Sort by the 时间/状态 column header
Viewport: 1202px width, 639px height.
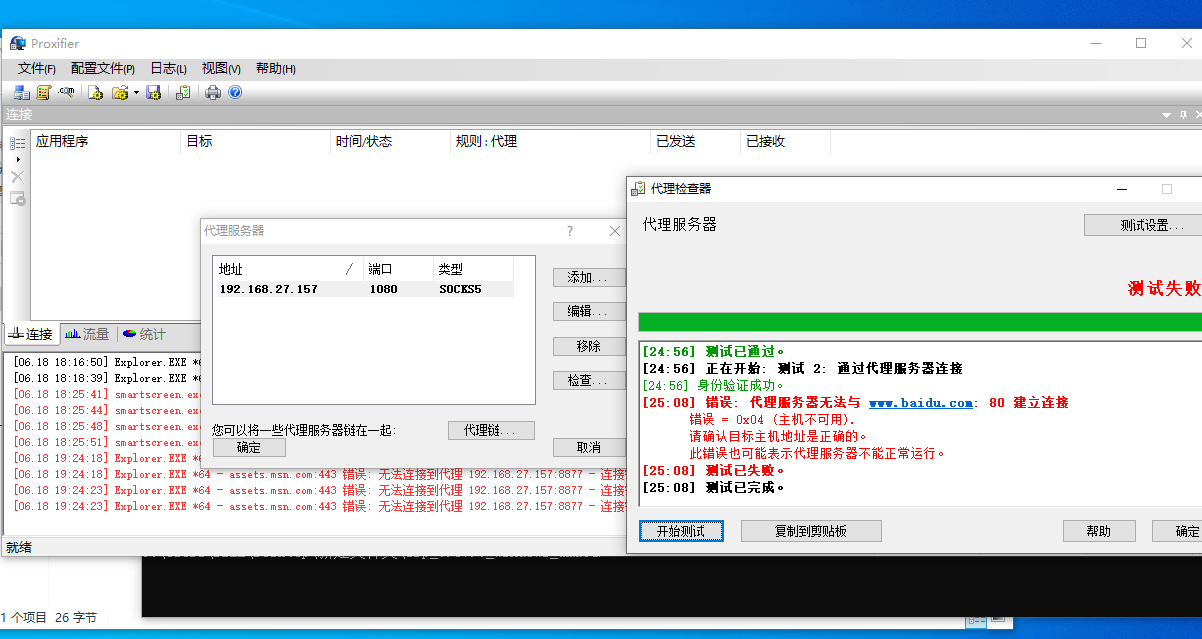point(390,141)
